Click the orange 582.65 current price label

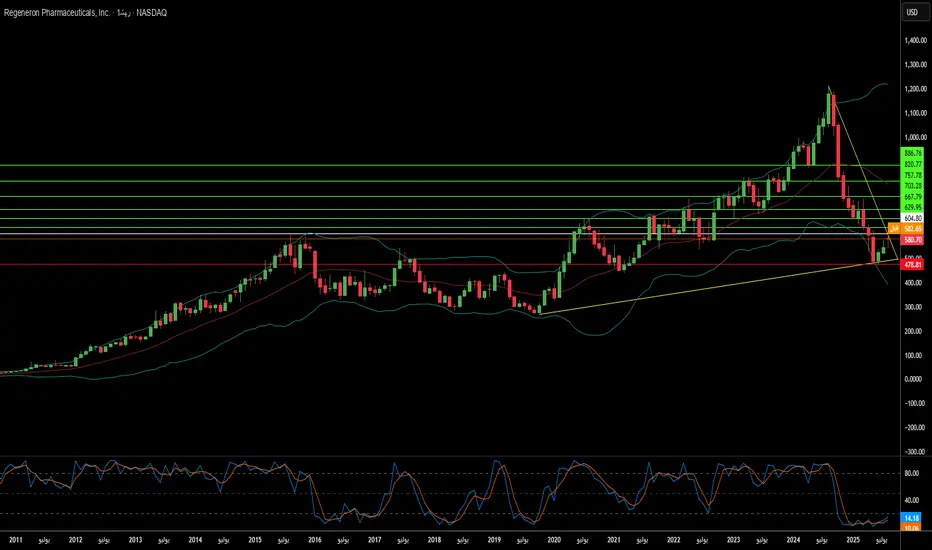[912, 229]
